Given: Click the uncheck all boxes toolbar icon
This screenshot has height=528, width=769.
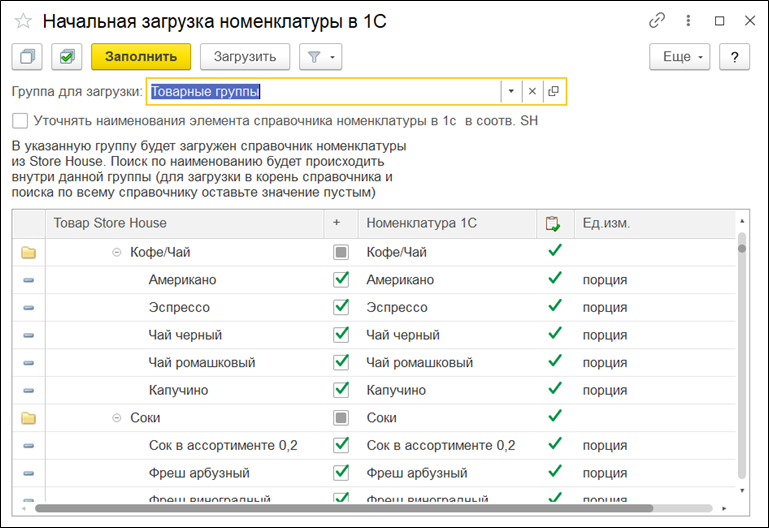Looking at the screenshot, I should click(x=29, y=57).
